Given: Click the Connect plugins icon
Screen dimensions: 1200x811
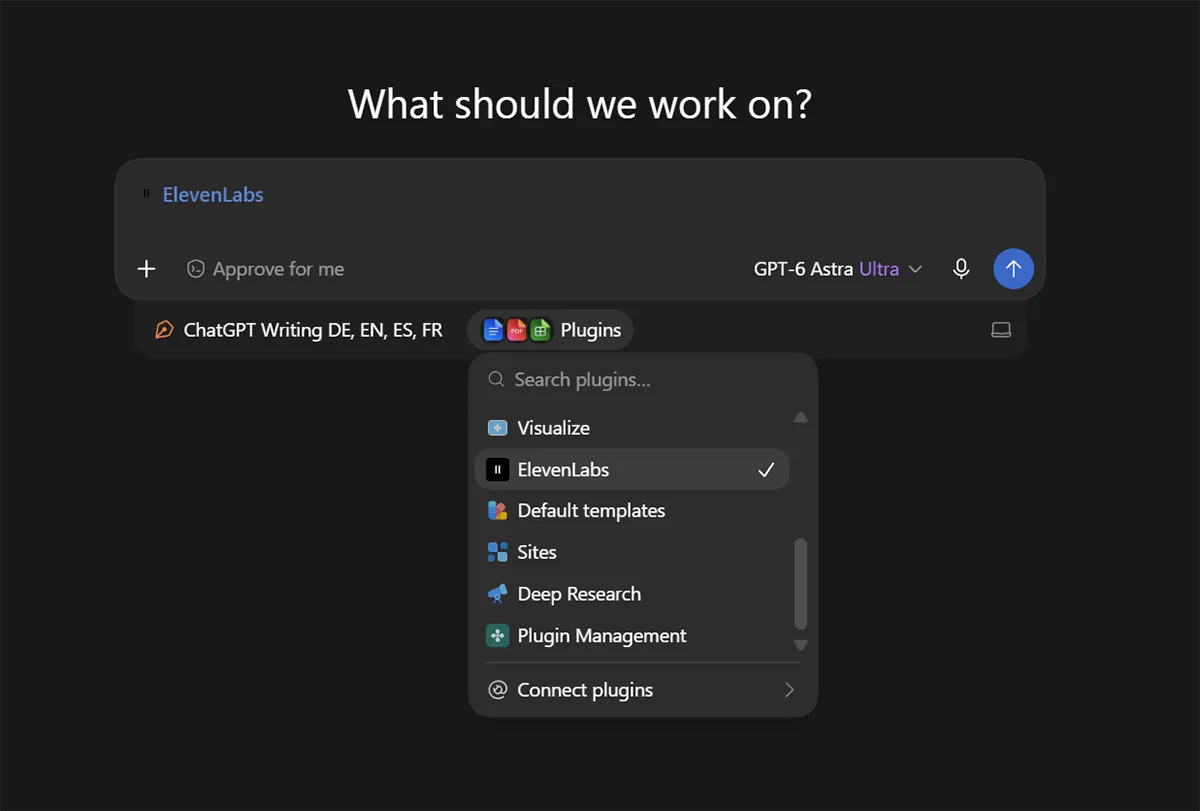Looking at the screenshot, I should coord(497,690).
